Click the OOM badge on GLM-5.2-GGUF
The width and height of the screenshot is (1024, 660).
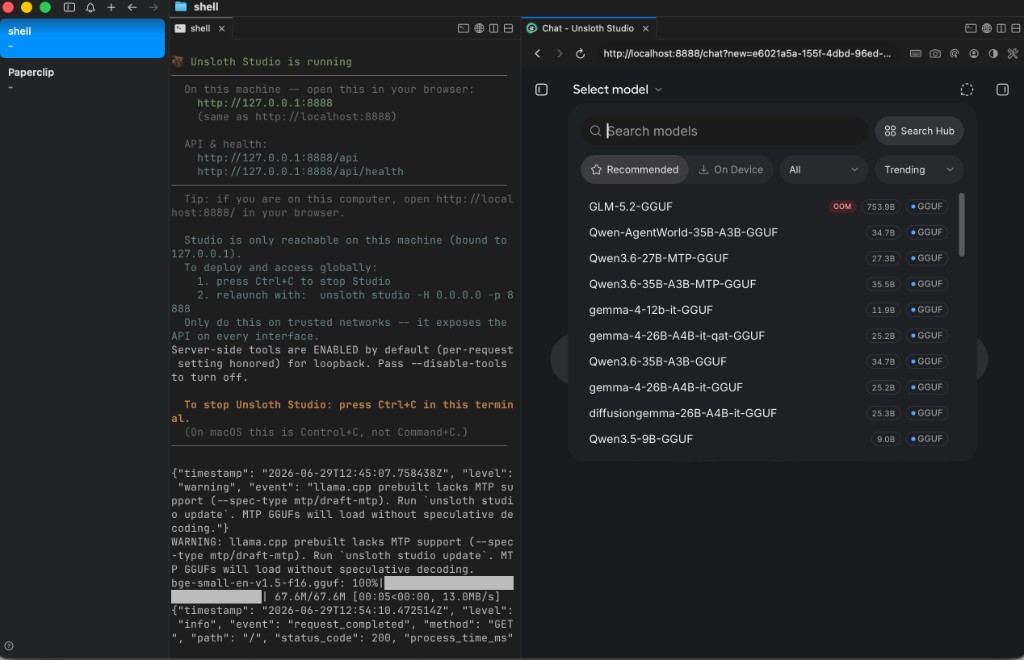[842, 206]
